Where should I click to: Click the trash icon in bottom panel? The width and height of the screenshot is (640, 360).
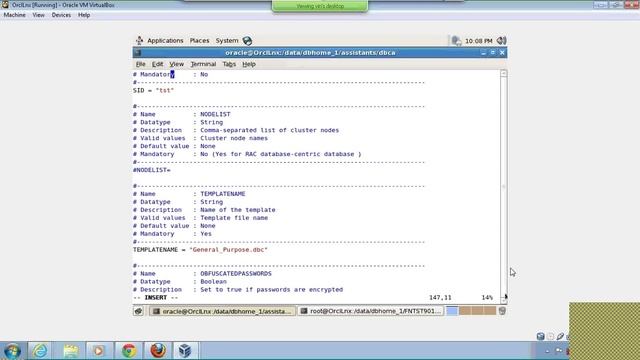(502, 311)
